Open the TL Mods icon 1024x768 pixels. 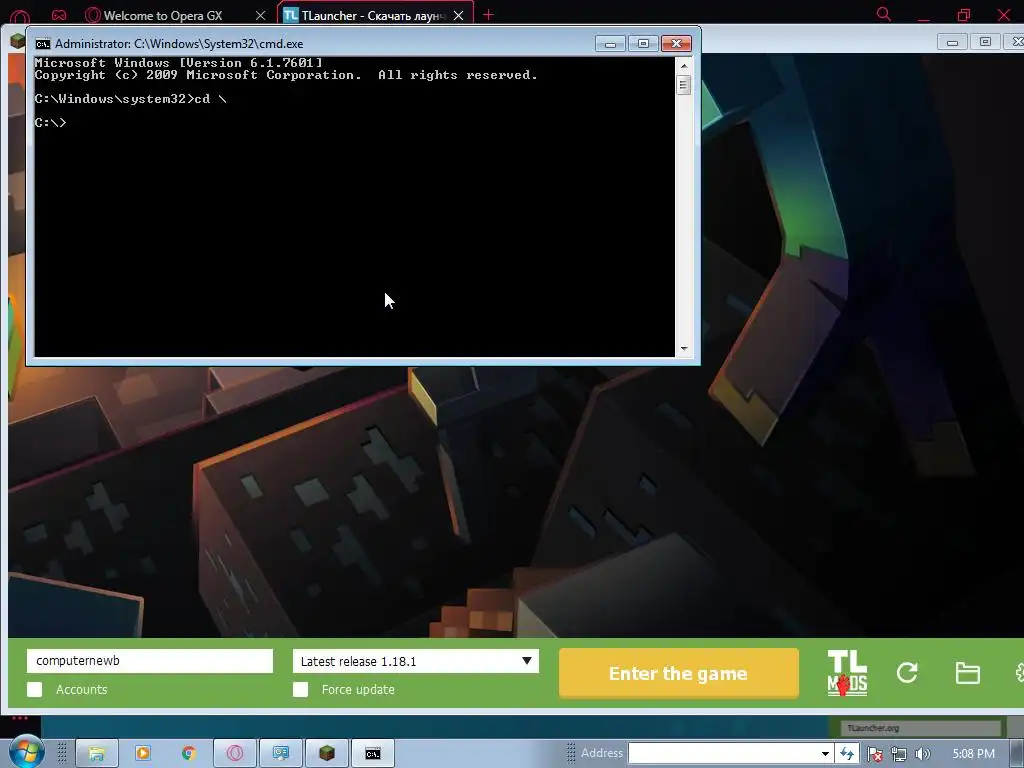pyautogui.click(x=847, y=673)
